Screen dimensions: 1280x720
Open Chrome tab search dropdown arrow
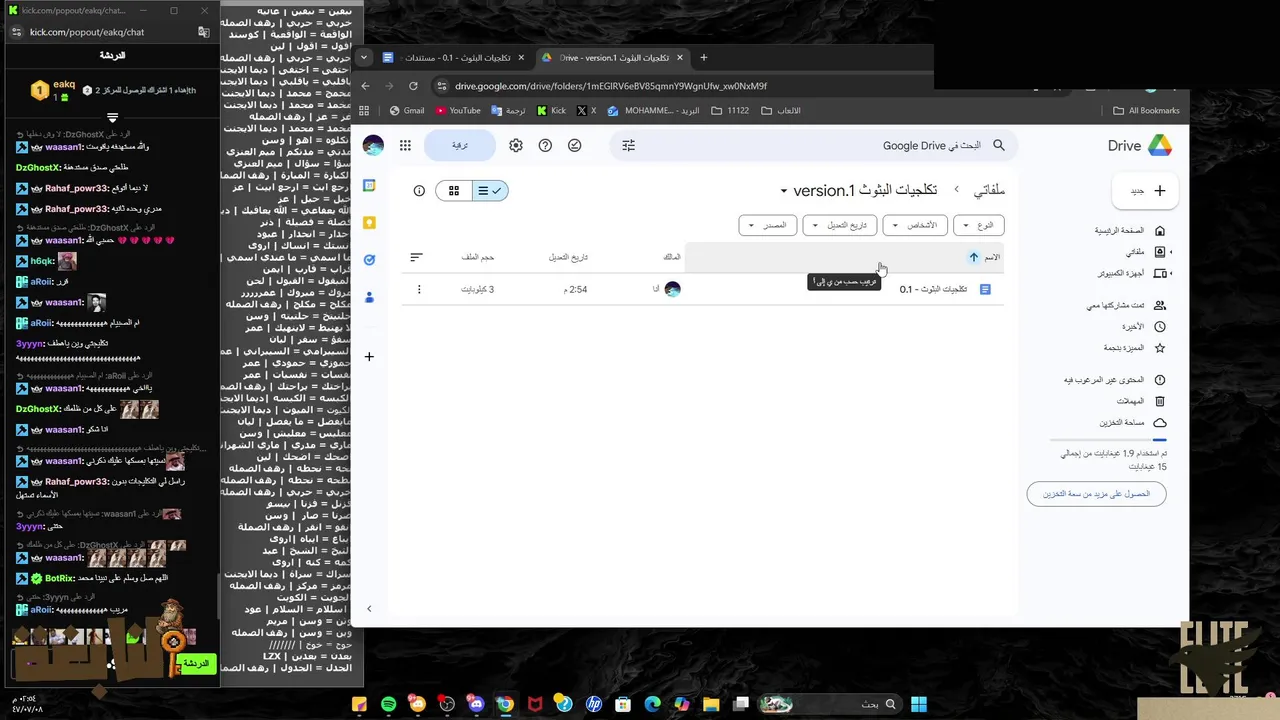coord(364,57)
